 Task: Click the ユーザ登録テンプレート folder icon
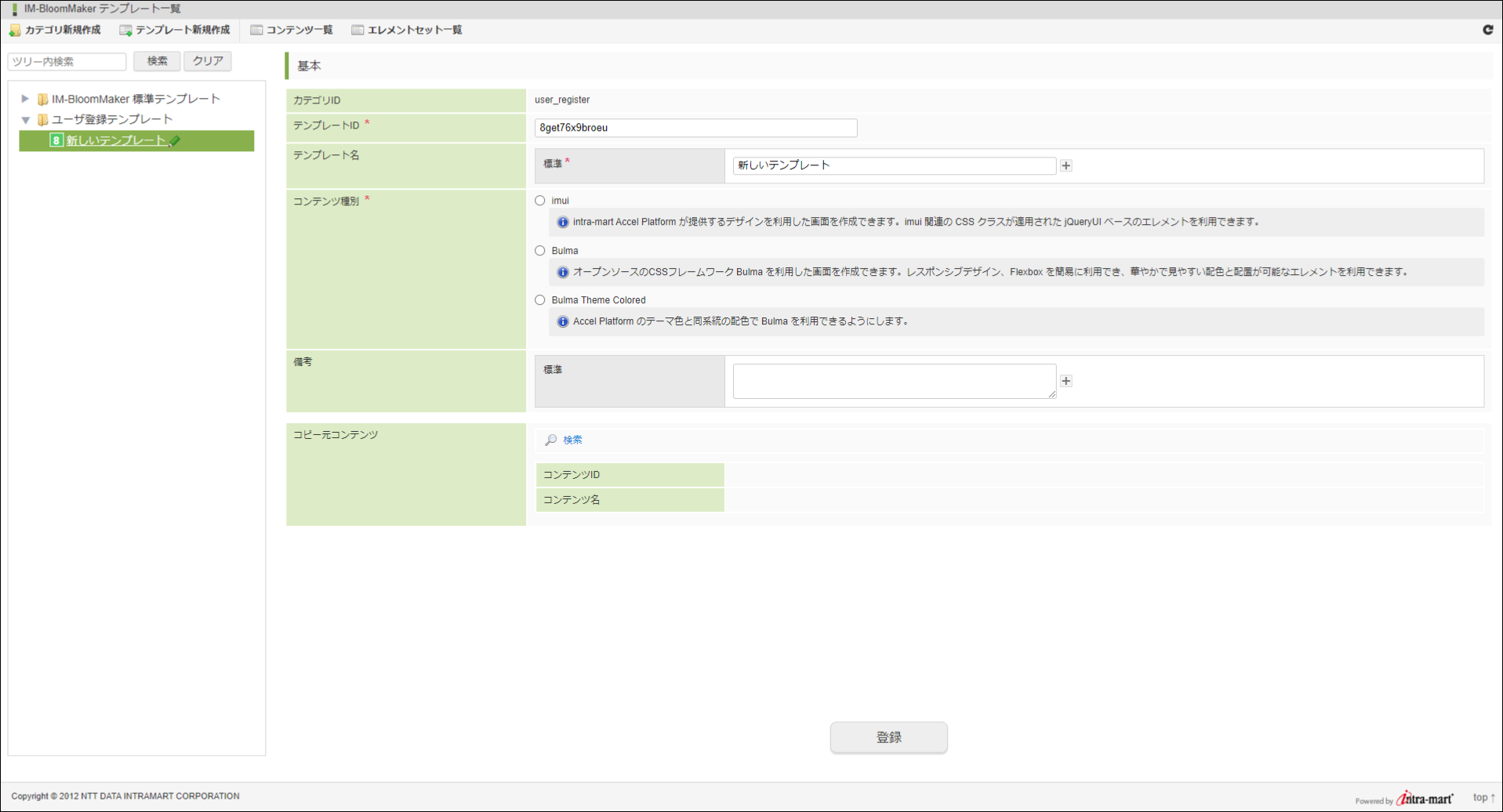point(43,120)
